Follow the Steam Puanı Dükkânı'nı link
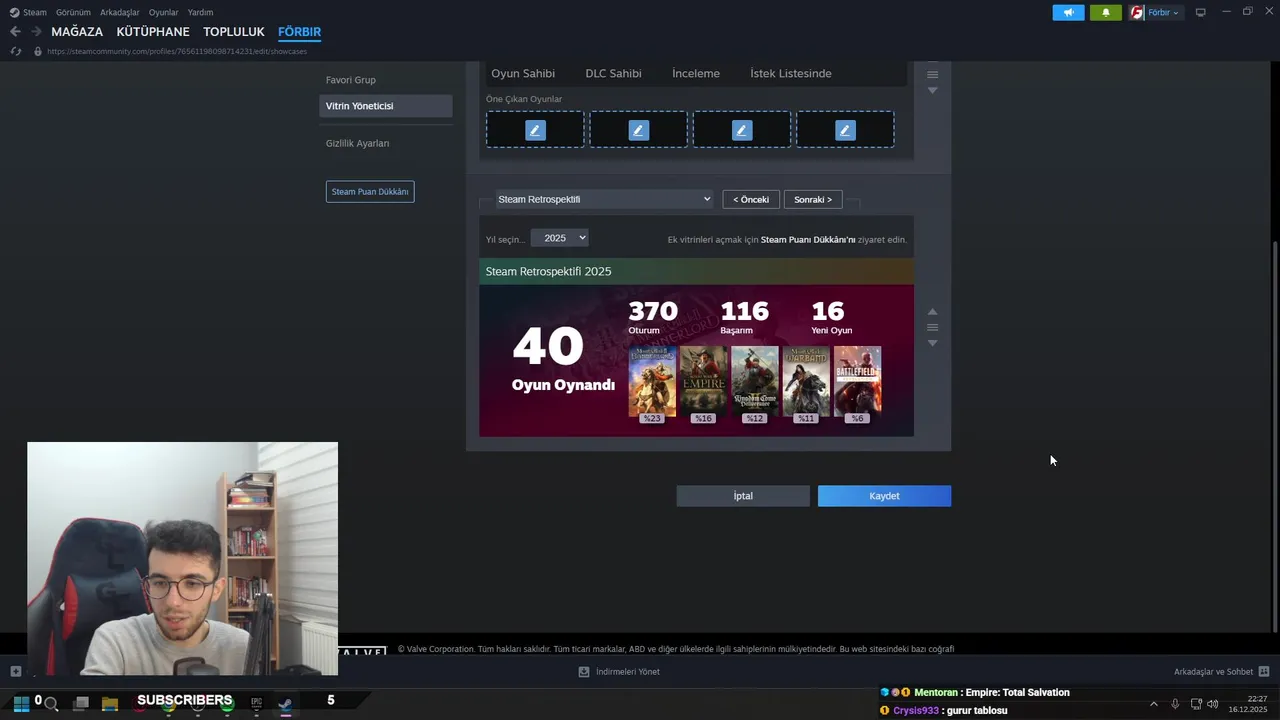The height and width of the screenshot is (720, 1280). (808, 240)
